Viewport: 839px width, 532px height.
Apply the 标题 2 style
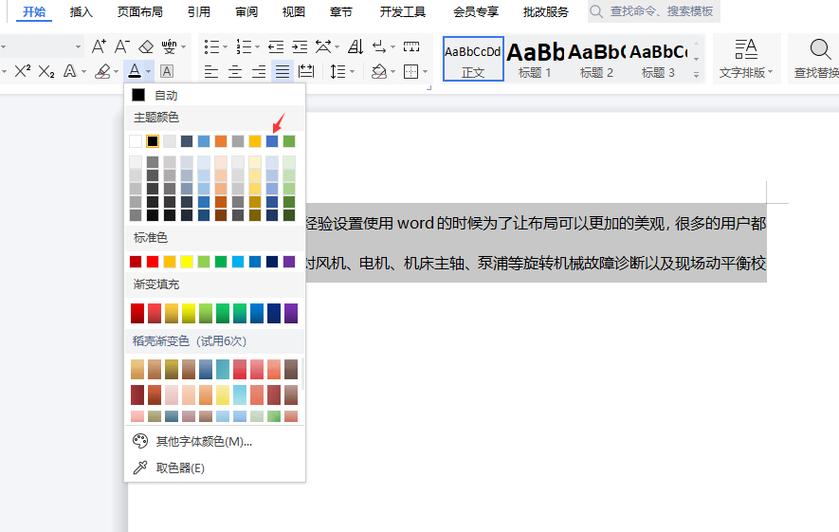click(596, 59)
